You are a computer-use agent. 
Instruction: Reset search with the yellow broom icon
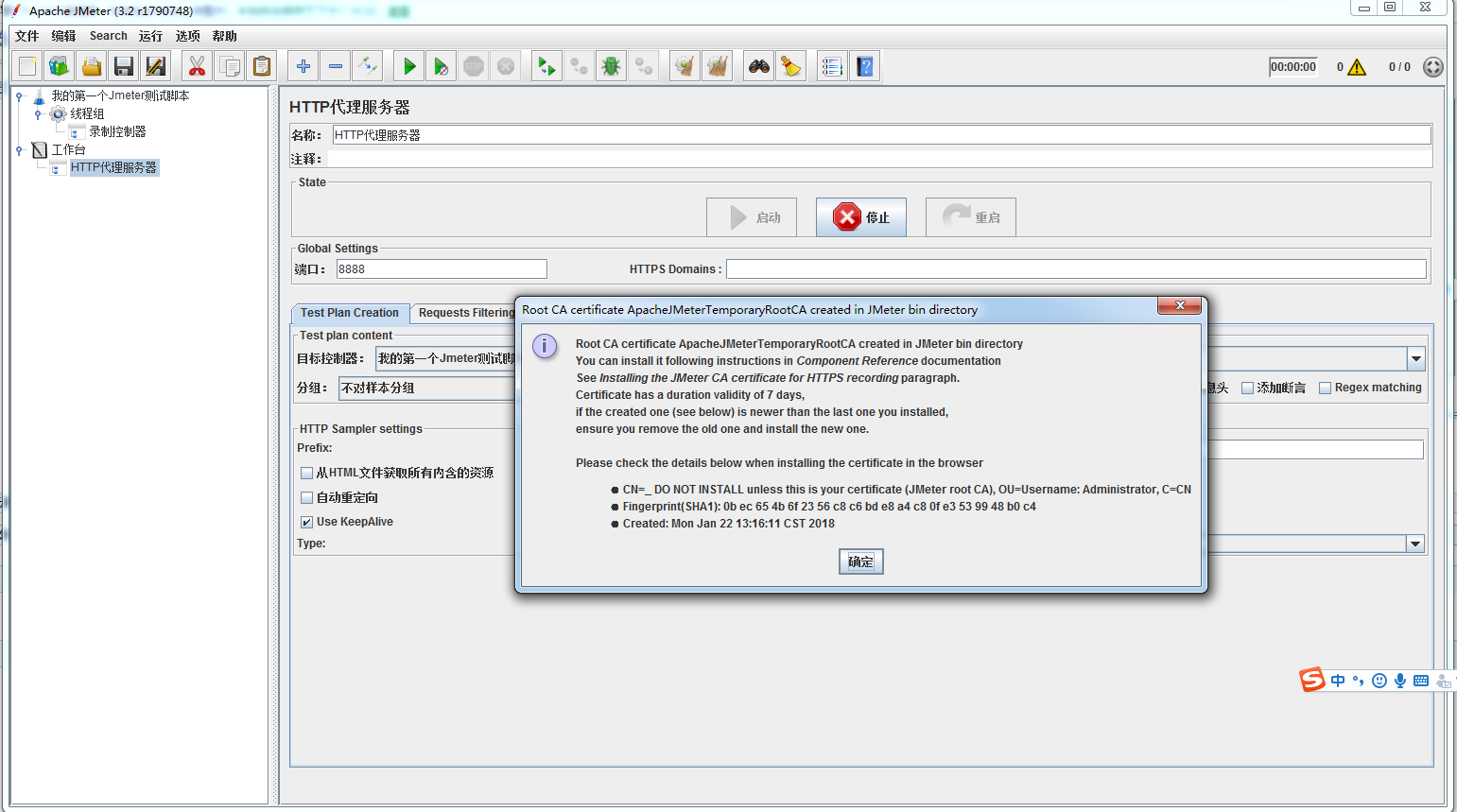pyautogui.click(x=791, y=66)
